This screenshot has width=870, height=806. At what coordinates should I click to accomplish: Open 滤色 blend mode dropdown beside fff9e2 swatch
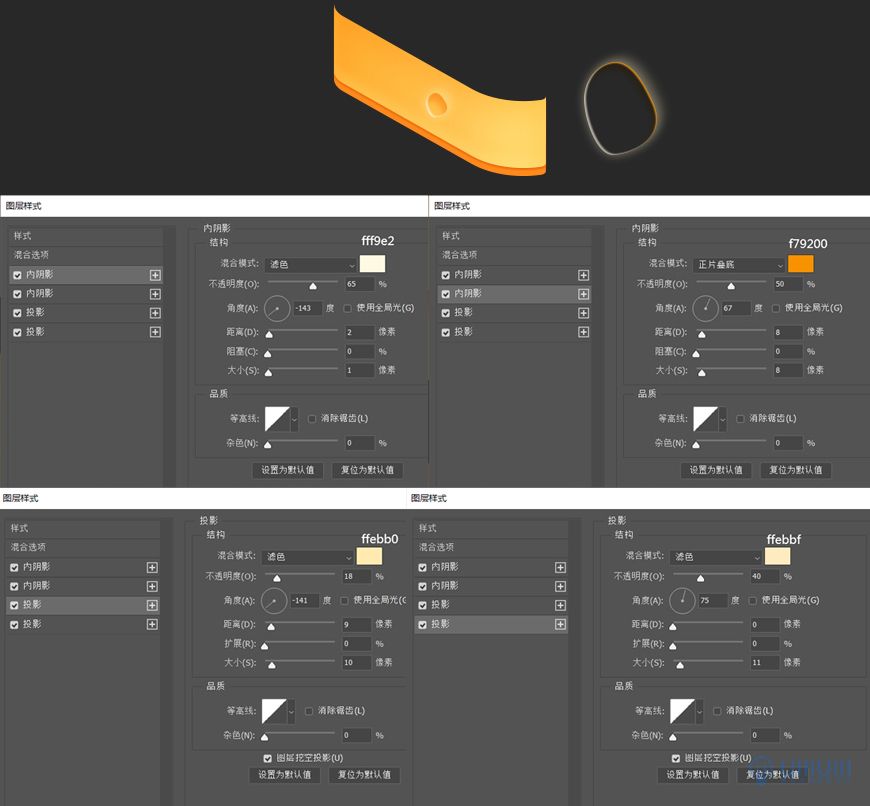click(x=311, y=265)
